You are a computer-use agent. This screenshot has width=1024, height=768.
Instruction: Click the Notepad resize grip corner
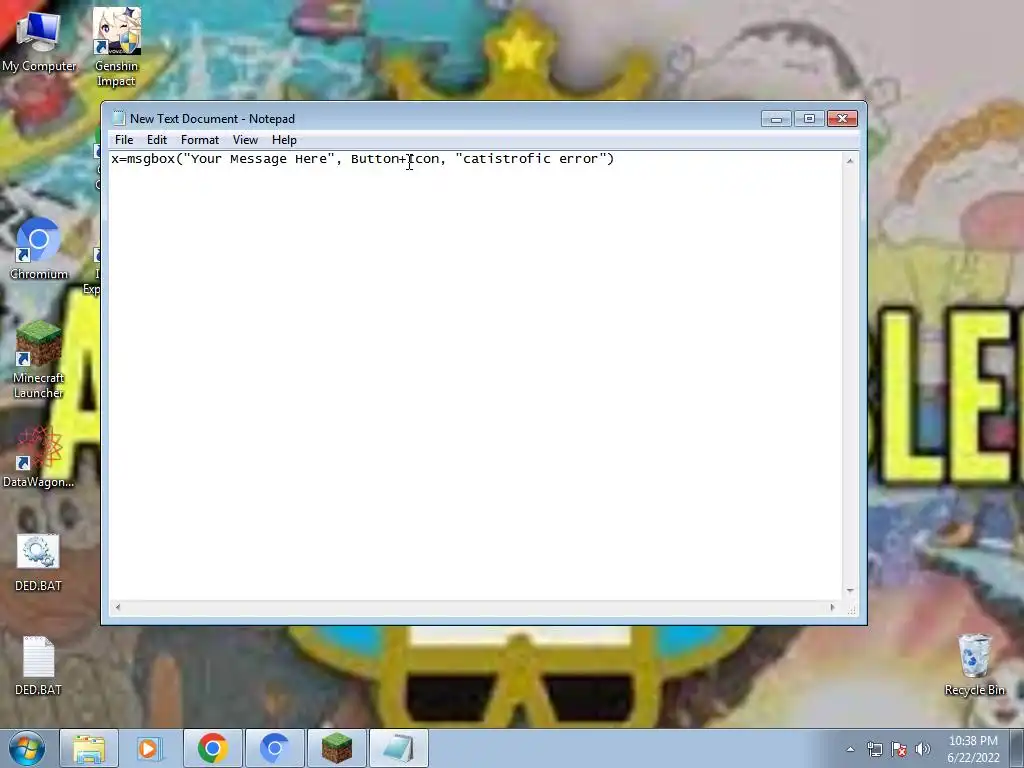coord(851,610)
